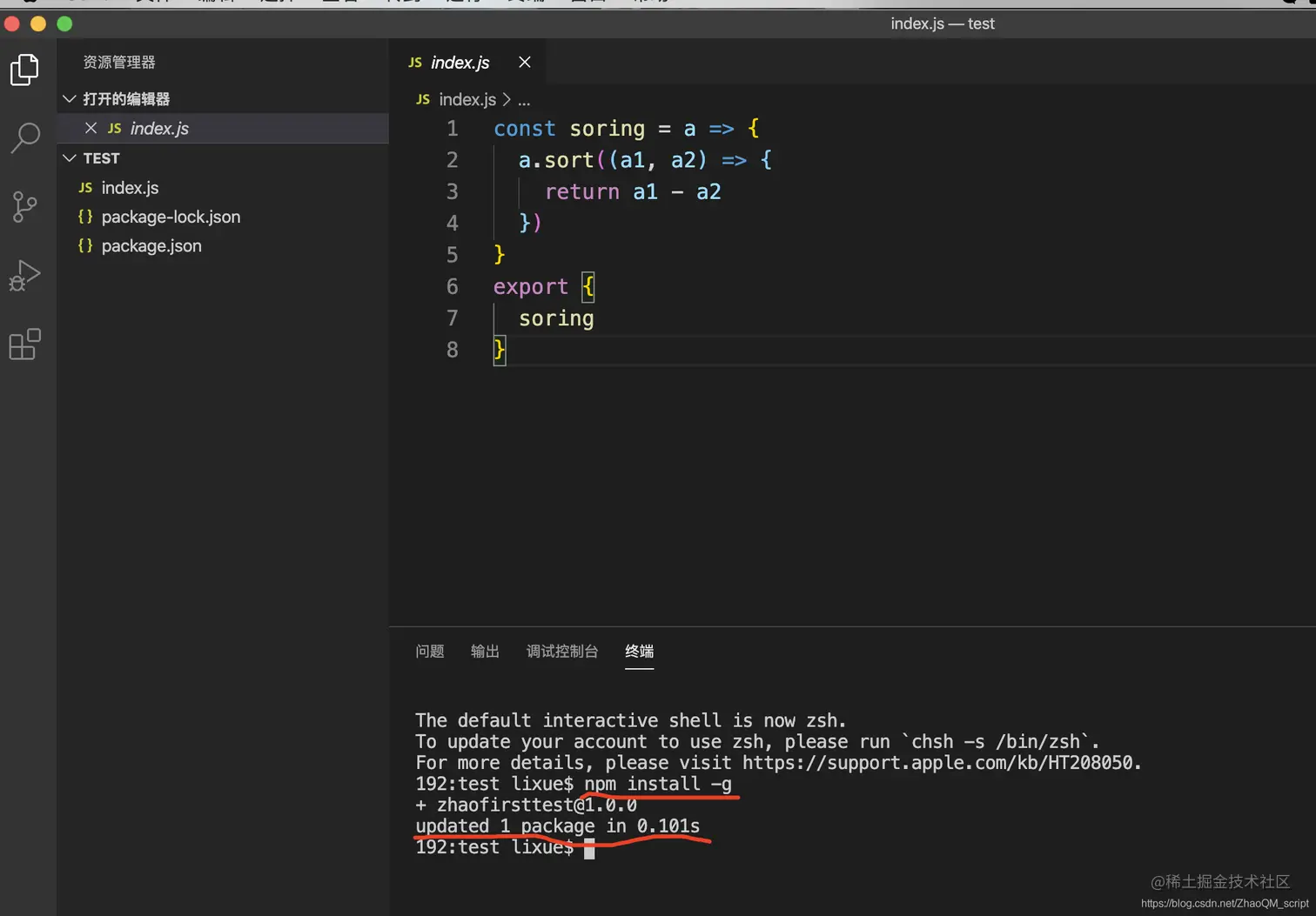
Task: Switch to the 输出 panel tab
Action: point(485,652)
